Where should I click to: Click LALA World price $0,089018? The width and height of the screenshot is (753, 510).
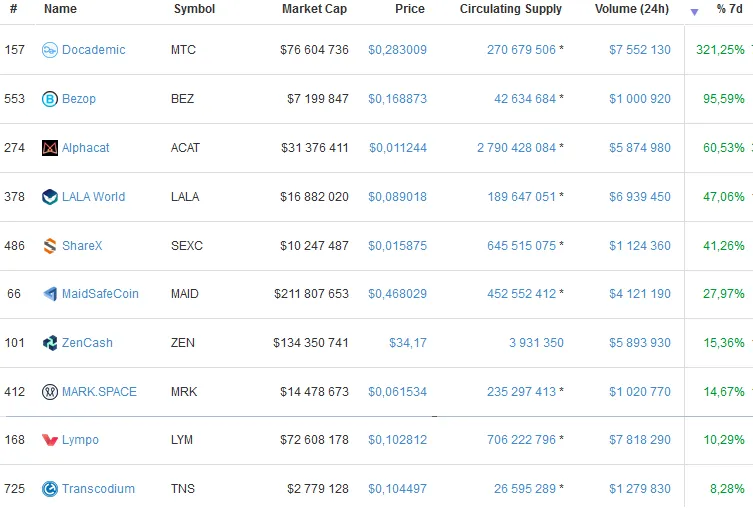[x=398, y=197]
